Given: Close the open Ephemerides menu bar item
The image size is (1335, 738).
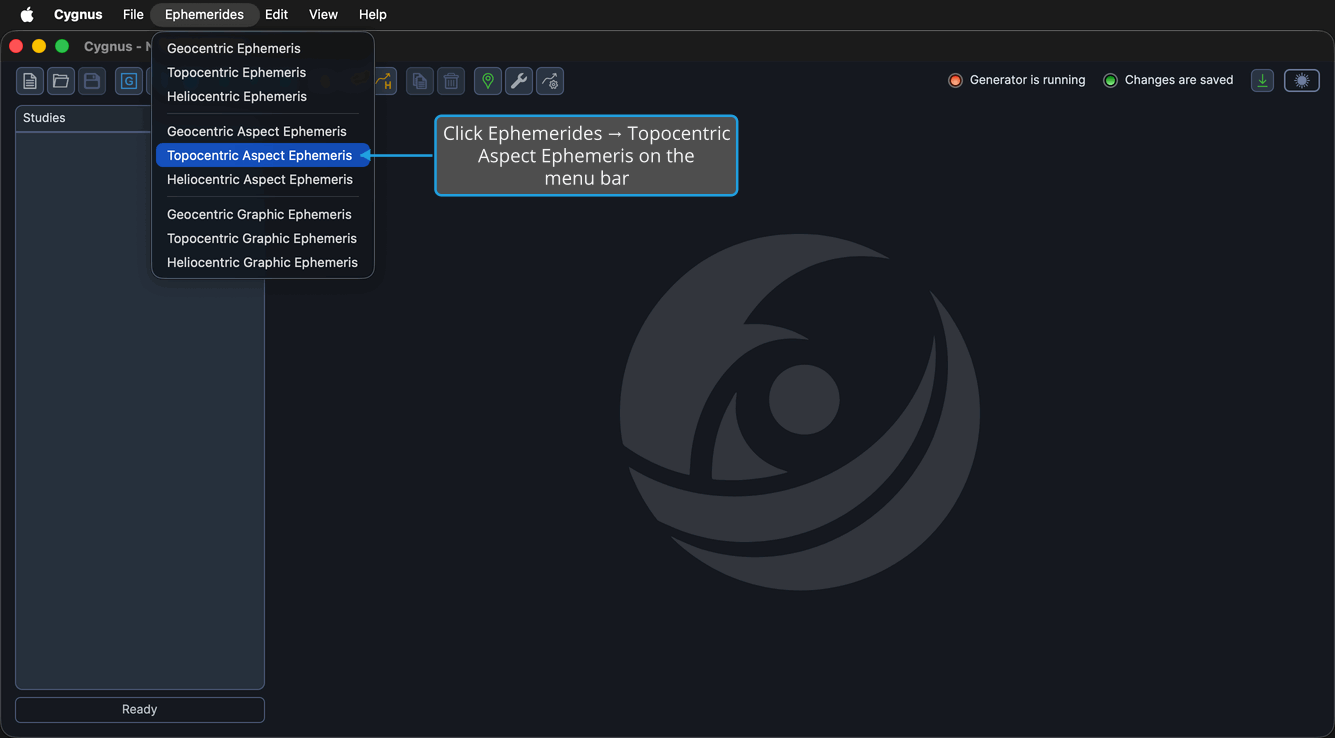Looking at the screenshot, I should pyautogui.click(x=204, y=14).
